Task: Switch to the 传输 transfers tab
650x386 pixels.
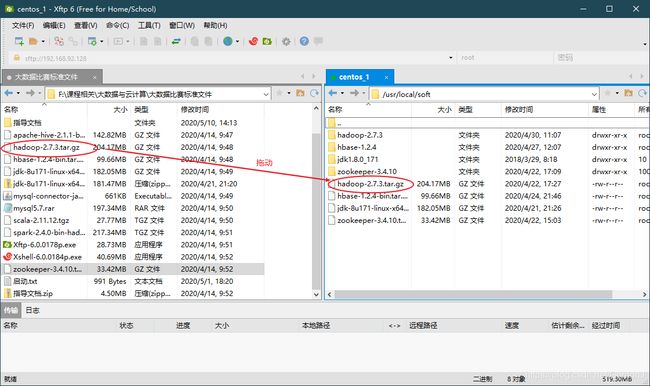Action: [x=11, y=310]
